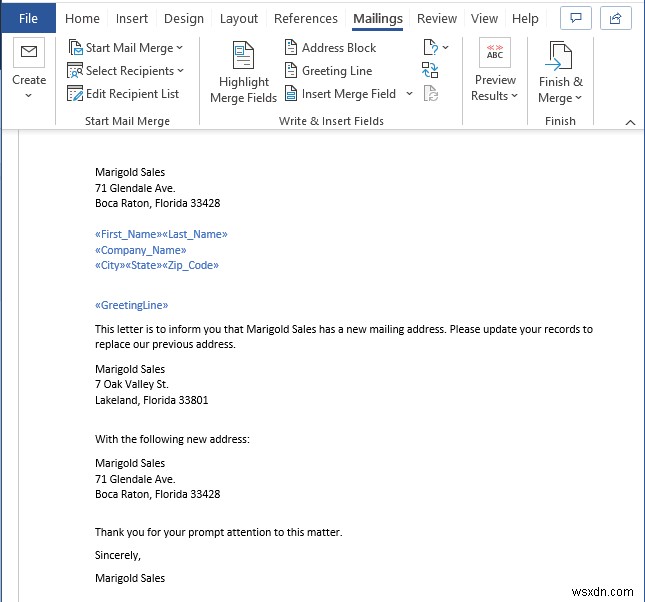Toggle Preview Results ABC icon

pos(495,52)
